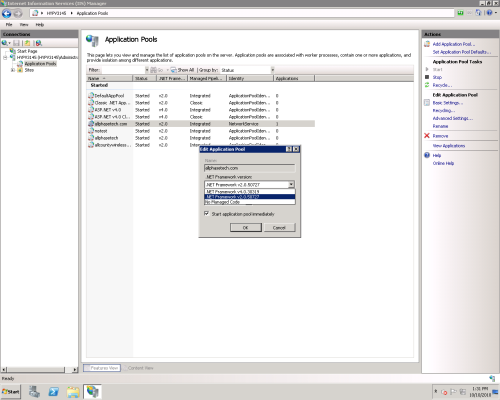Click the Connections pane horizontal scrollbar
The width and height of the screenshot is (500, 400).
[x=39, y=369]
